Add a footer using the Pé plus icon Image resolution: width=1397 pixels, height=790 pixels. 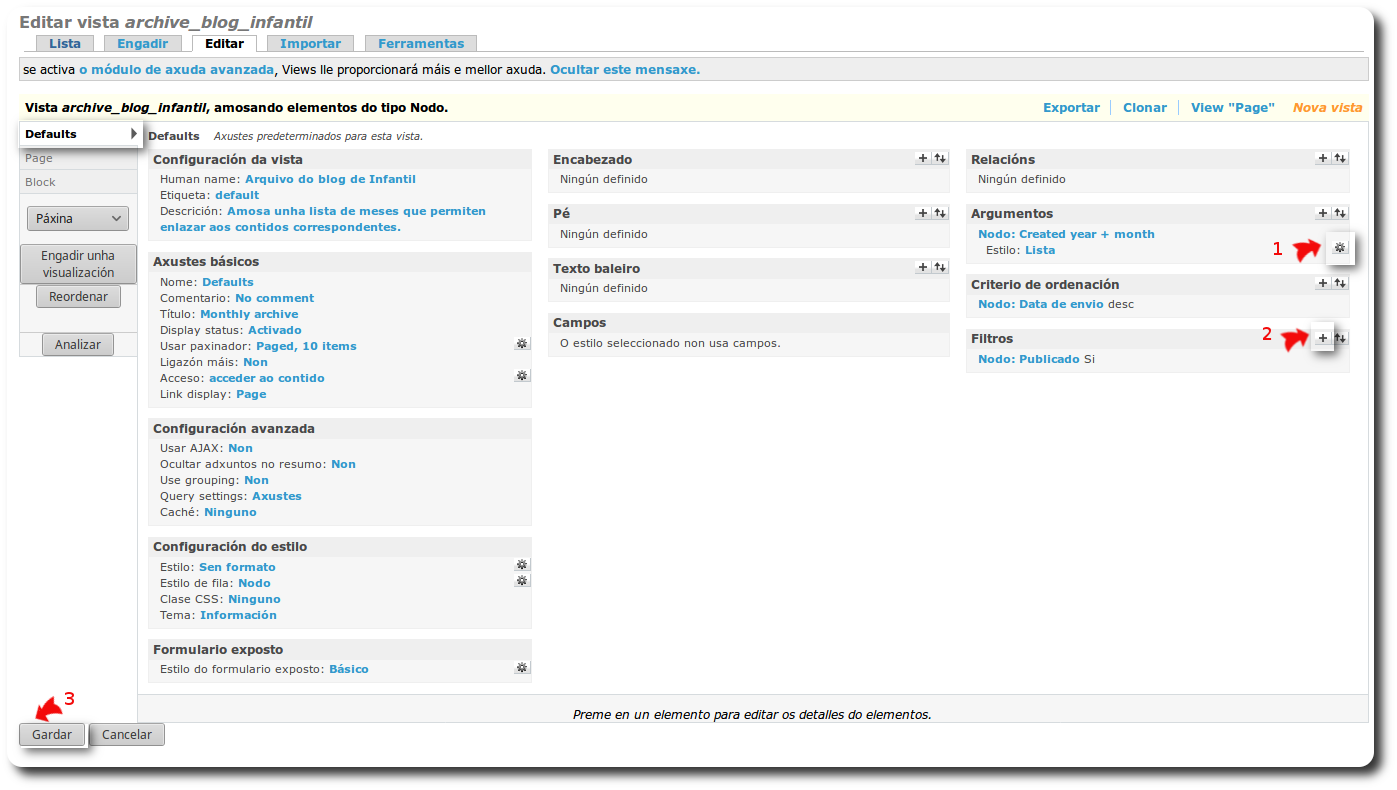(923, 212)
